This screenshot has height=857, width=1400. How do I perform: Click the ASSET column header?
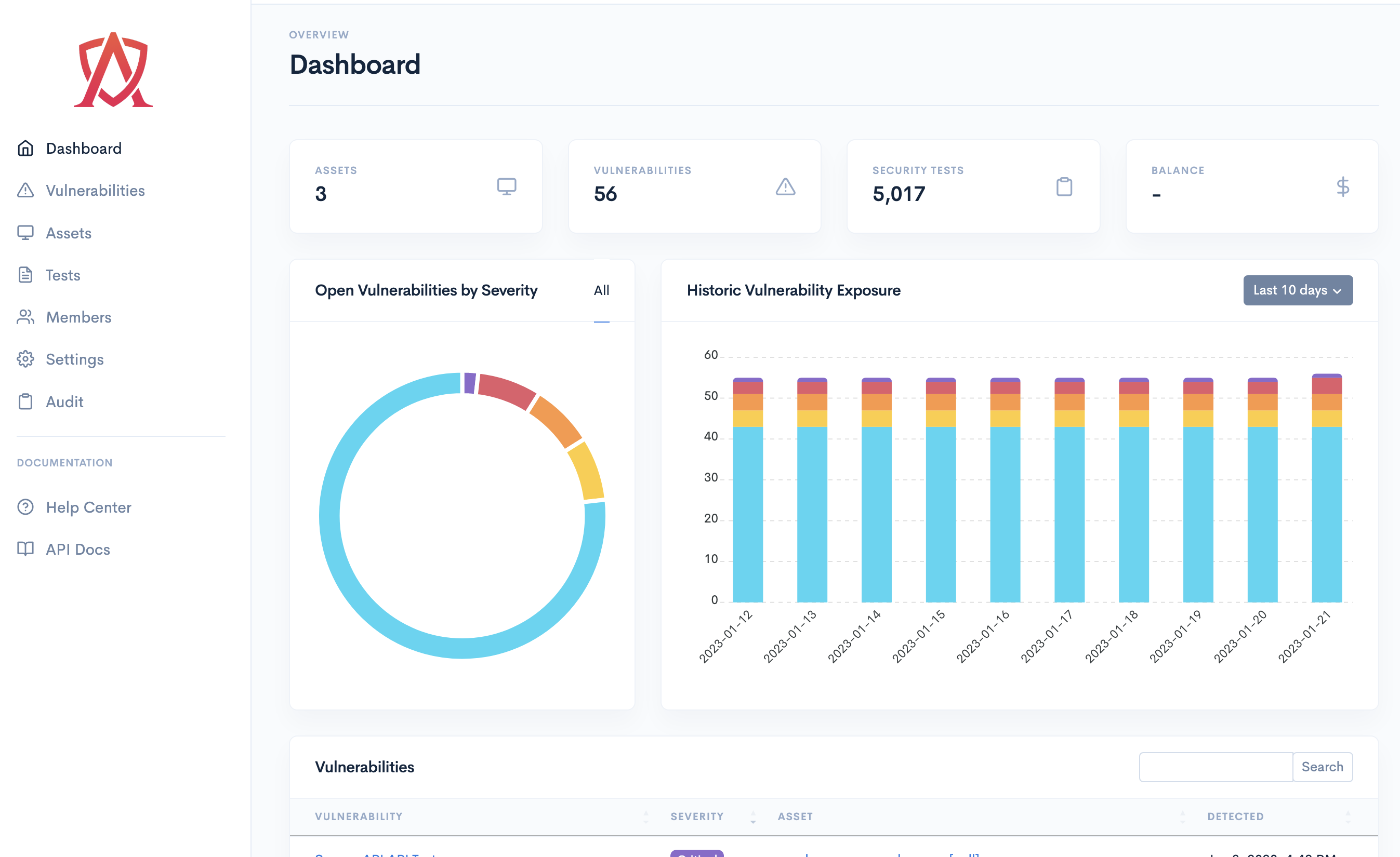pos(795,816)
